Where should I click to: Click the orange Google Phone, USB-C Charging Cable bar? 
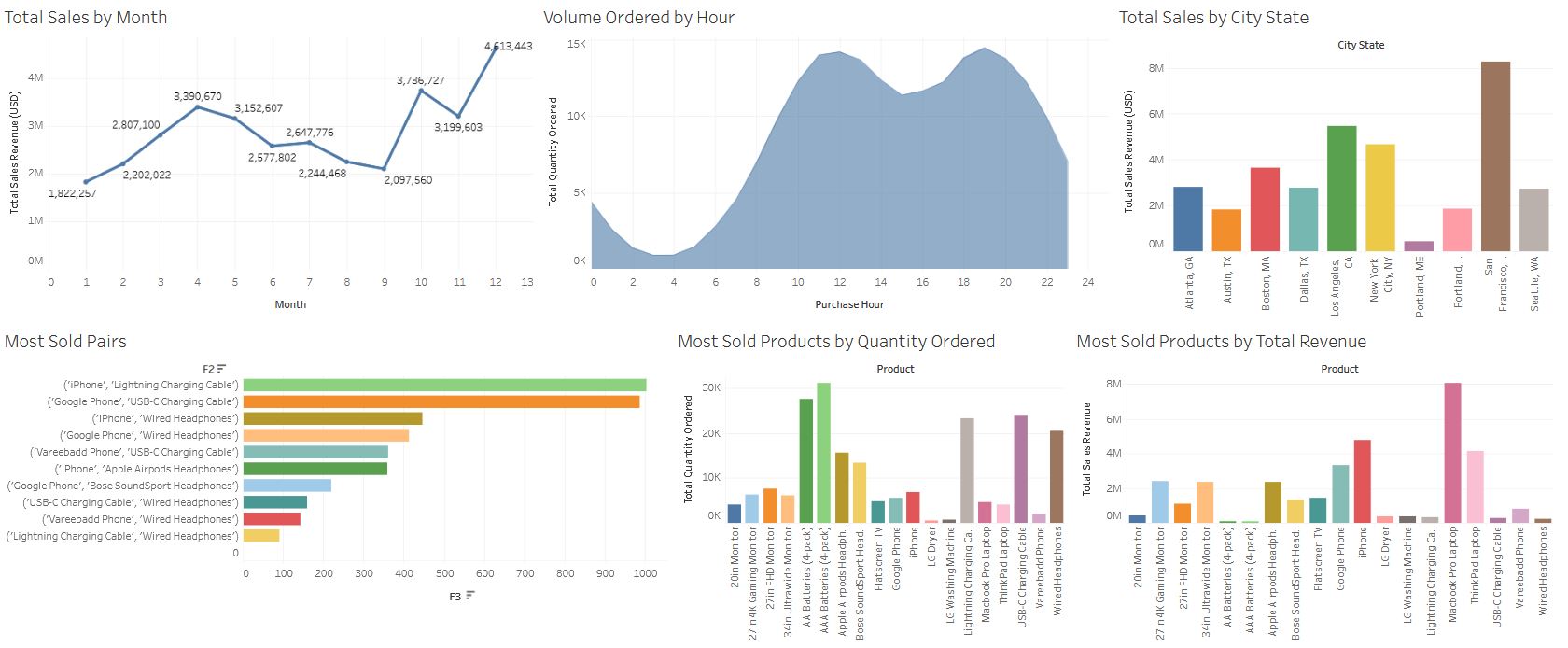[441, 401]
